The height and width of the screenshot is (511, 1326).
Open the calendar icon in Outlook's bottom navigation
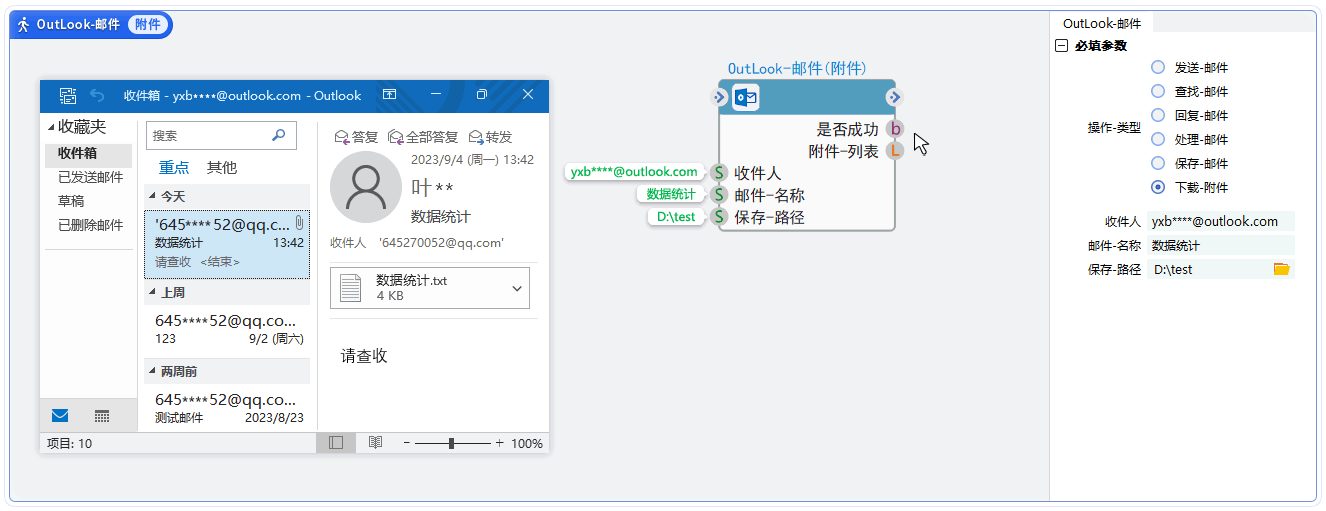[102, 416]
